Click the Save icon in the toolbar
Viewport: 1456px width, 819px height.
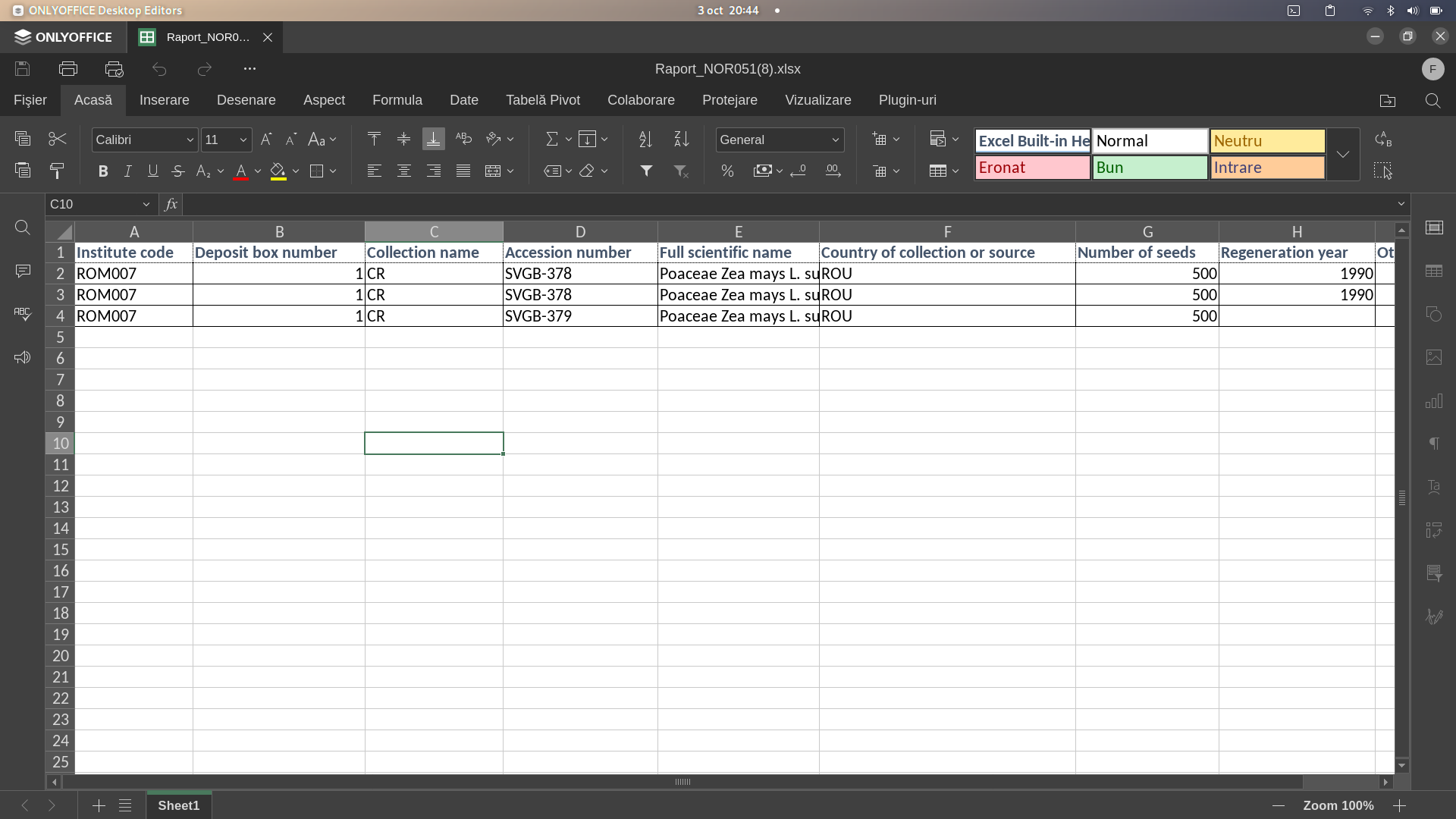(23, 69)
